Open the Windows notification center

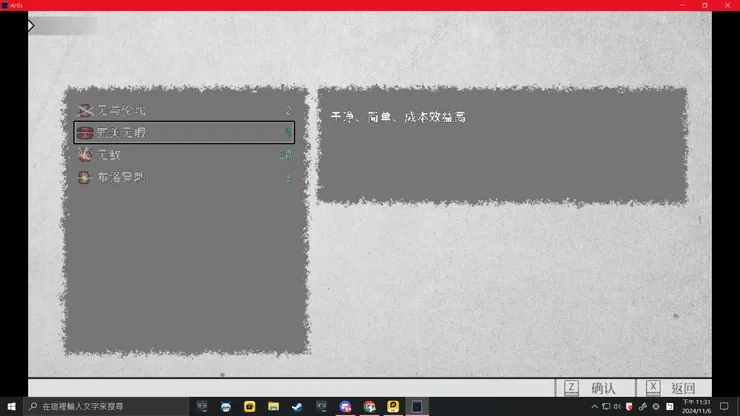click(724, 407)
